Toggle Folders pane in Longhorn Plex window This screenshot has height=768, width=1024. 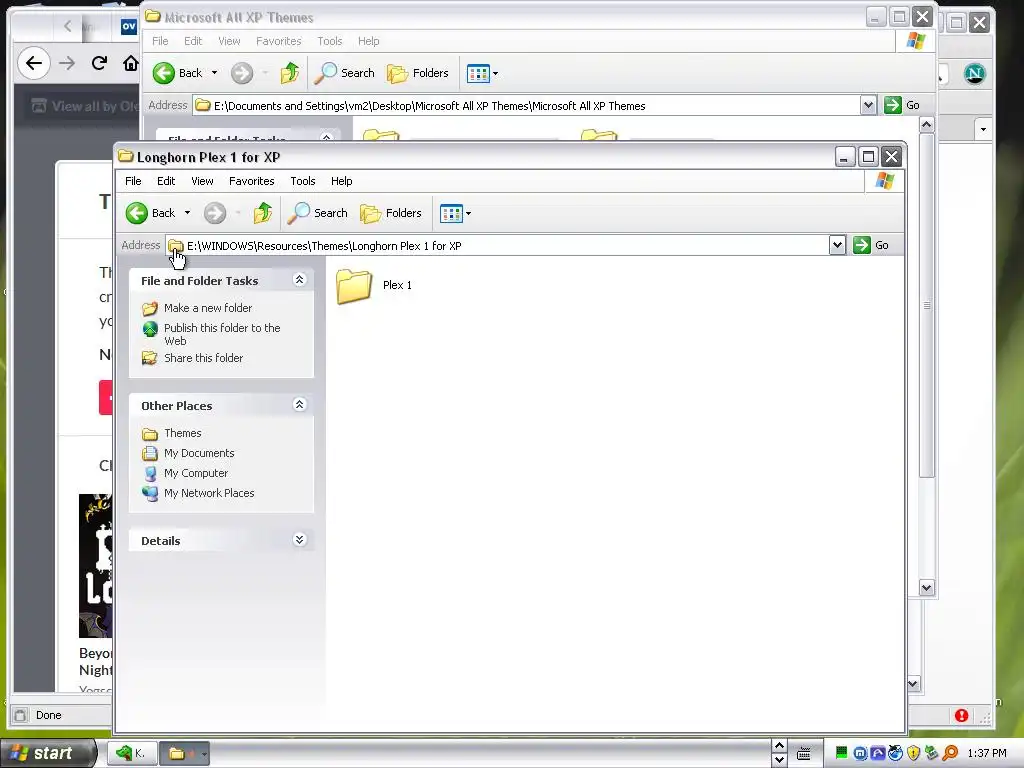point(391,213)
